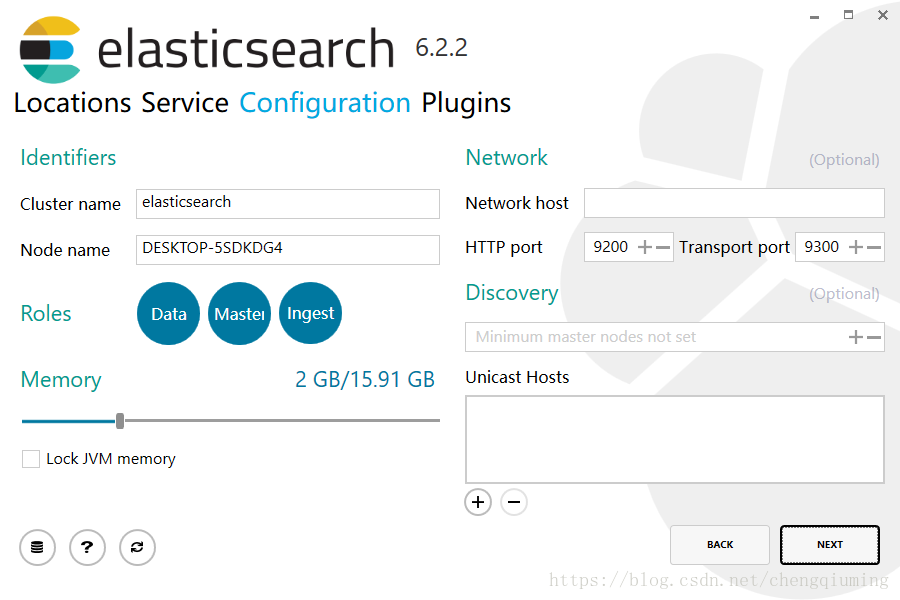Toggle the Master role
Screen dimensions: 900x600
point(239,313)
